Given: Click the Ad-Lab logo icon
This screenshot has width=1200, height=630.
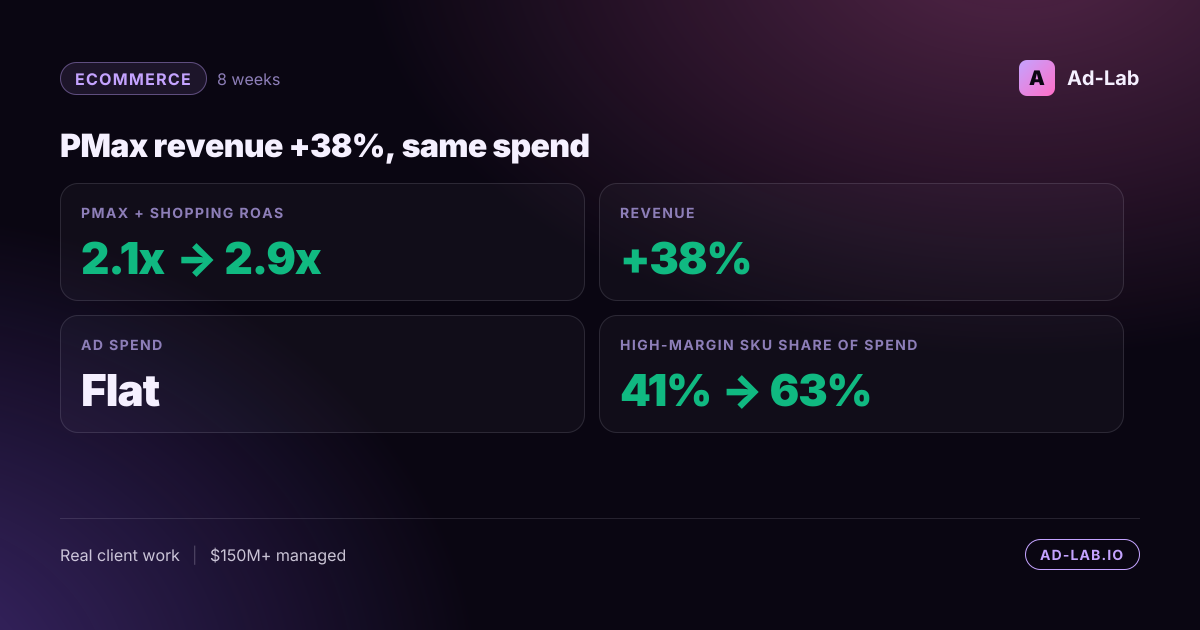Looking at the screenshot, I should (x=1037, y=78).
